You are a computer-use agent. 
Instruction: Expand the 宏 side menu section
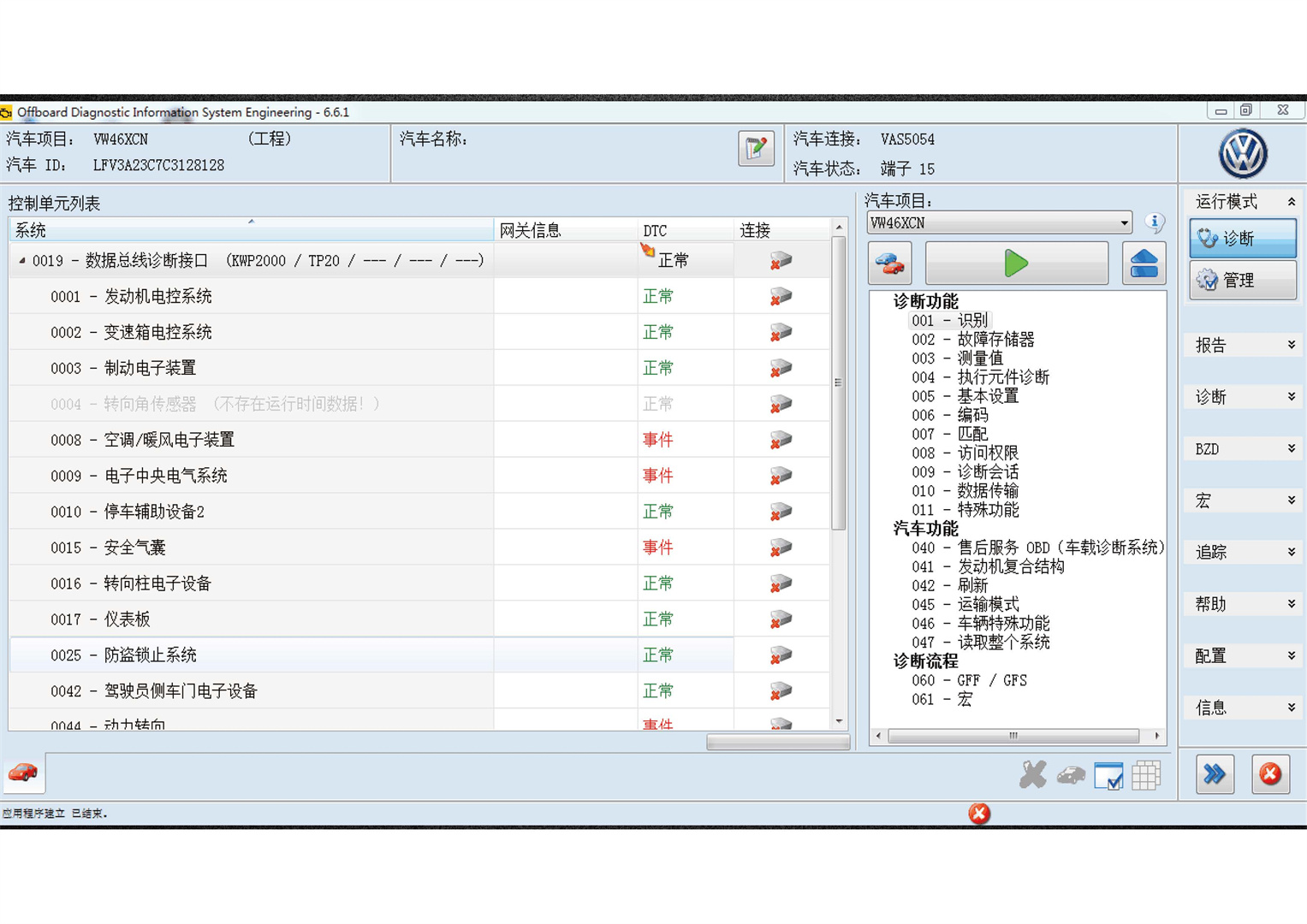point(1243,500)
